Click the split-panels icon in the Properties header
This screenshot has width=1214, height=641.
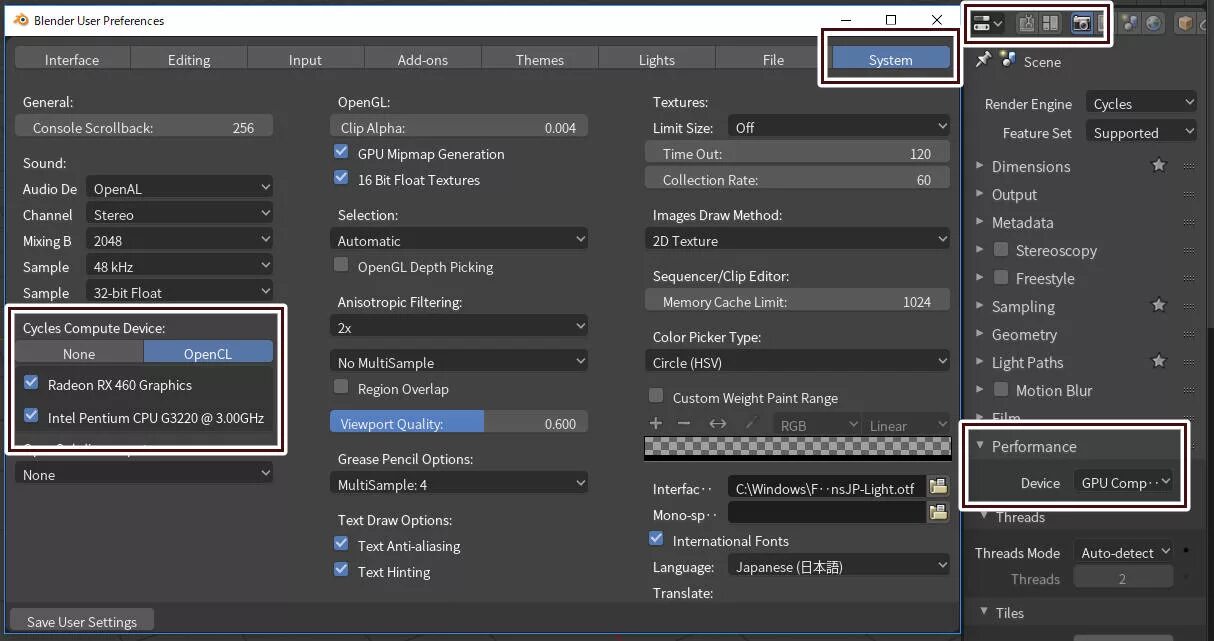click(1050, 23)
